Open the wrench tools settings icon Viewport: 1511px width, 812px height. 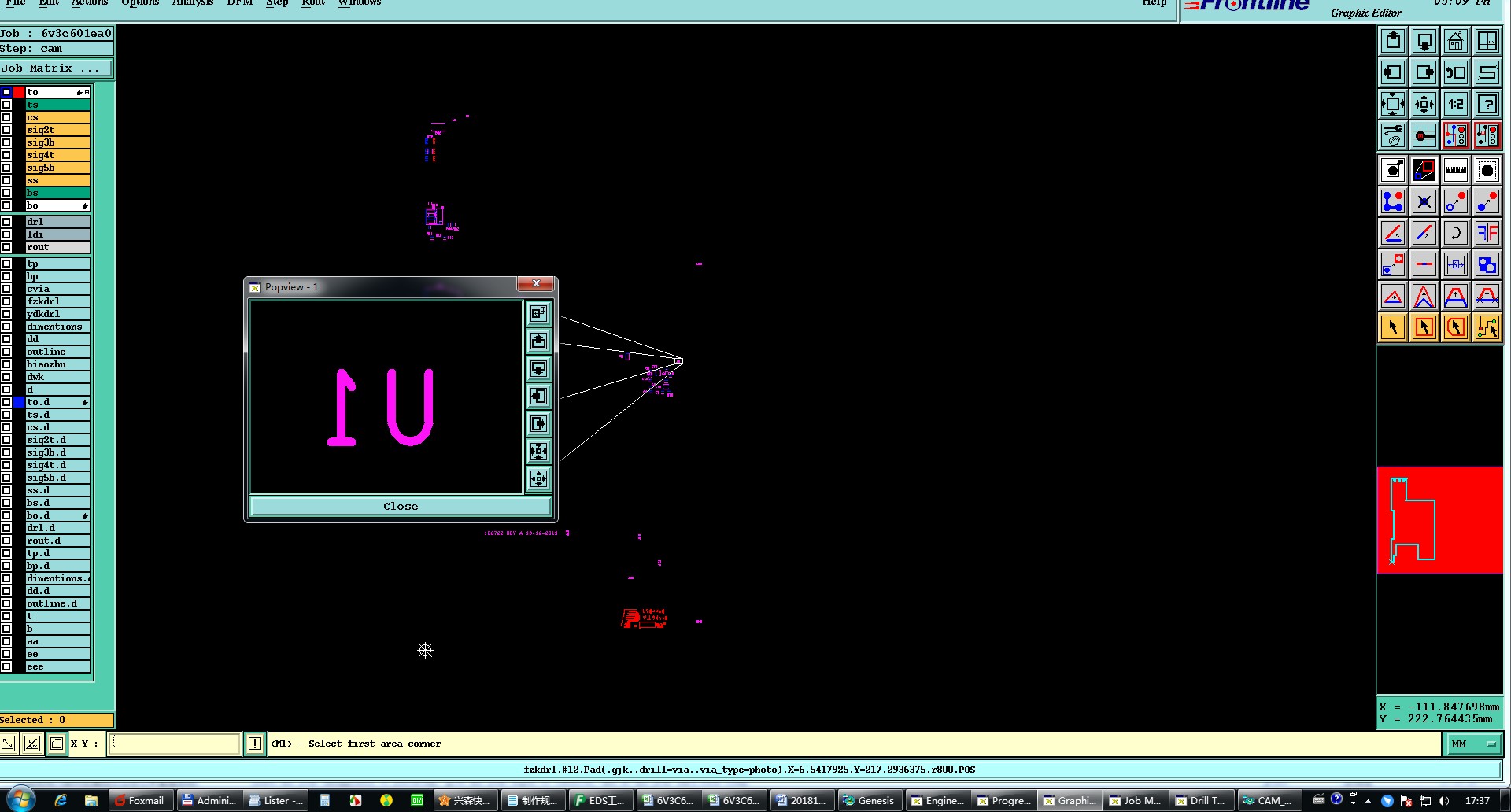tap(1393, 135)
